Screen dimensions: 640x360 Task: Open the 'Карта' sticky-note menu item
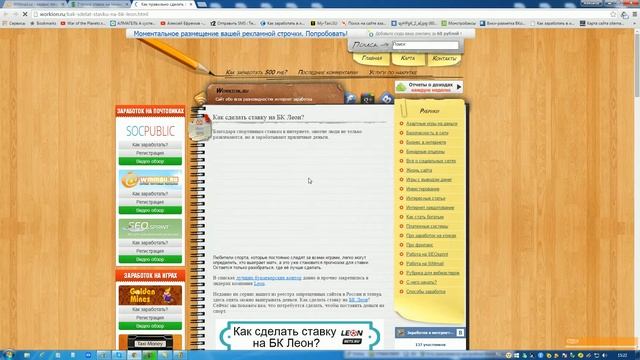point(408,58)
